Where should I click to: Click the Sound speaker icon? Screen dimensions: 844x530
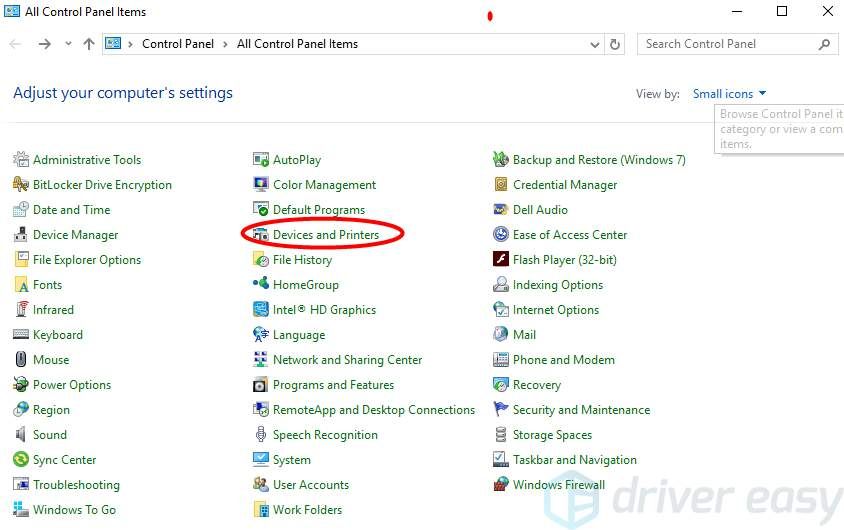21,435
